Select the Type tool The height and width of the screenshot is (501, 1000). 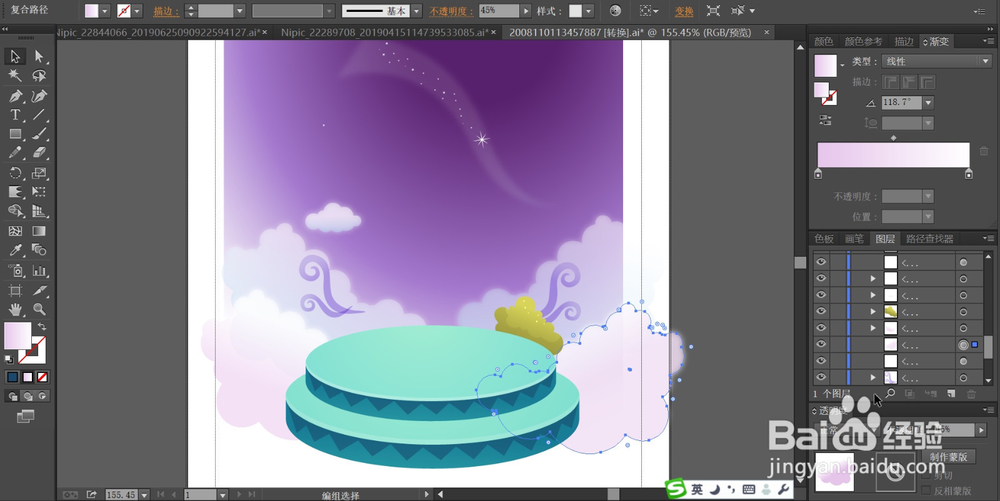coord(15,115)
